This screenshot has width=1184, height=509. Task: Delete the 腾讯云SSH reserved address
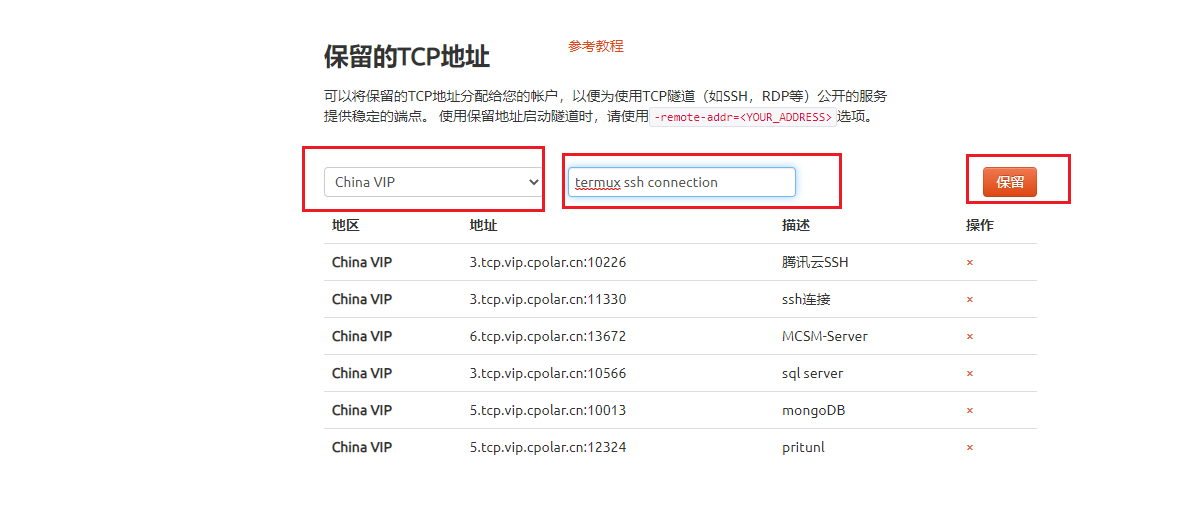[970, 263]
